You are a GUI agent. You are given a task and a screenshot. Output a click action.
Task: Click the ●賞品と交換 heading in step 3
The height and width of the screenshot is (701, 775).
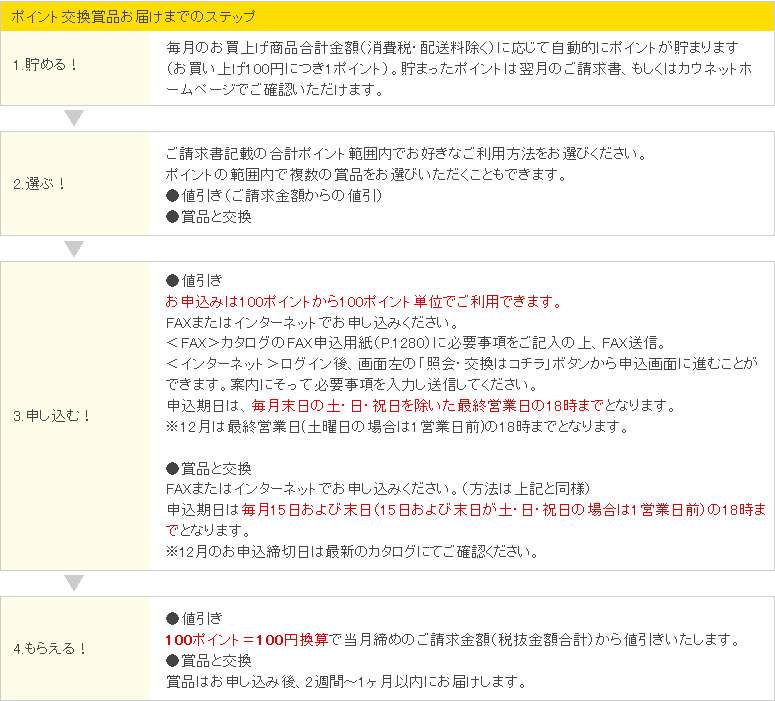tap(208, 468)
